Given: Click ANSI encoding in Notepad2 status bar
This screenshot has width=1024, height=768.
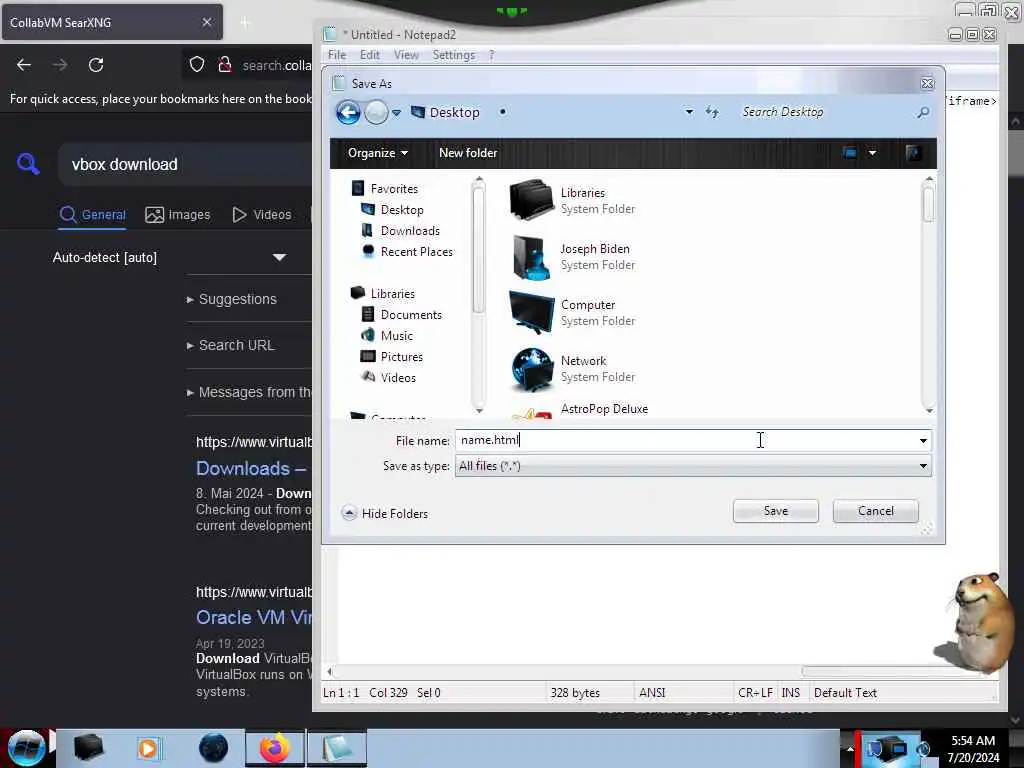Looking at the screenshot, I should 652,692.
